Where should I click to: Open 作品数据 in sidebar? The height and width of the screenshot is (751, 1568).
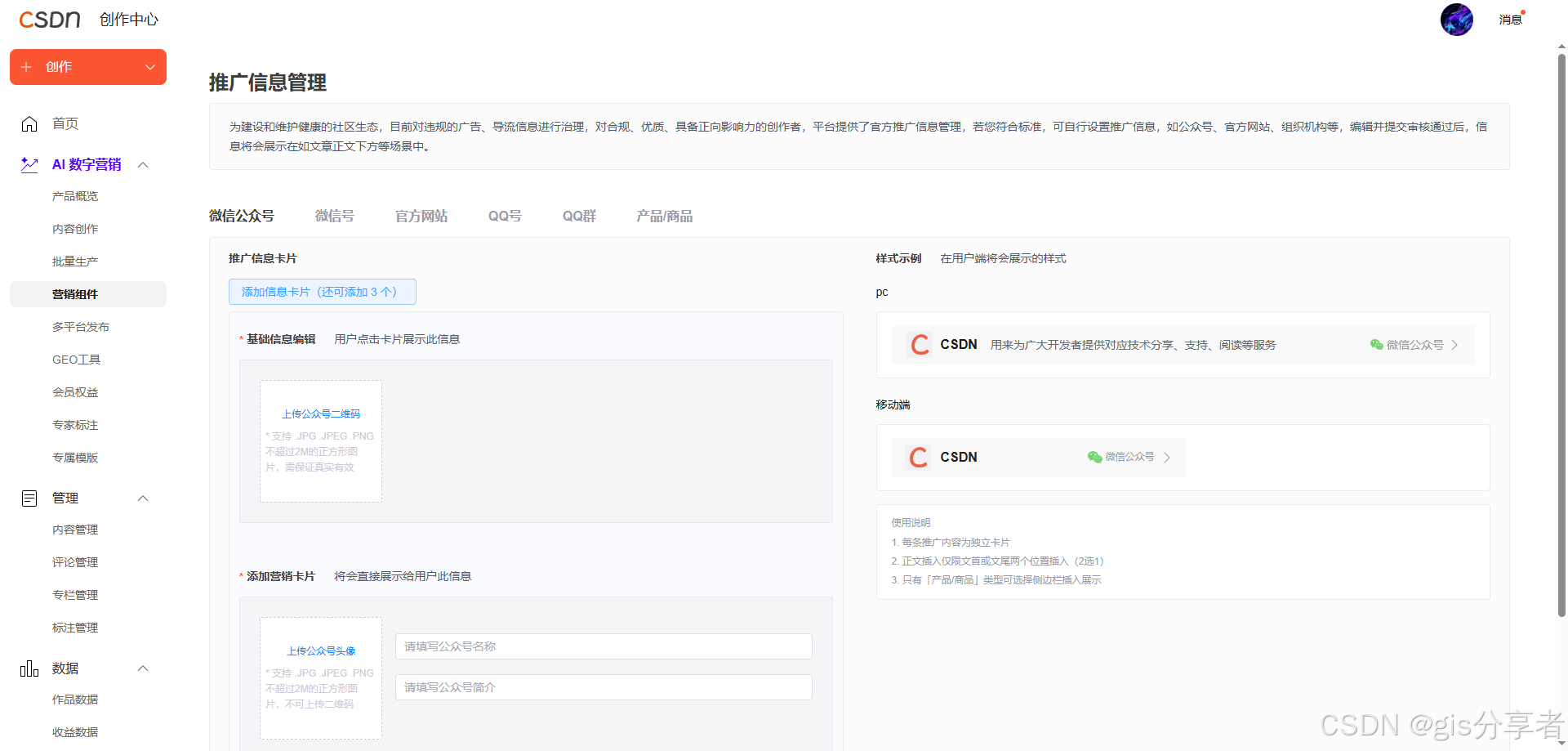tap(75, 700)
